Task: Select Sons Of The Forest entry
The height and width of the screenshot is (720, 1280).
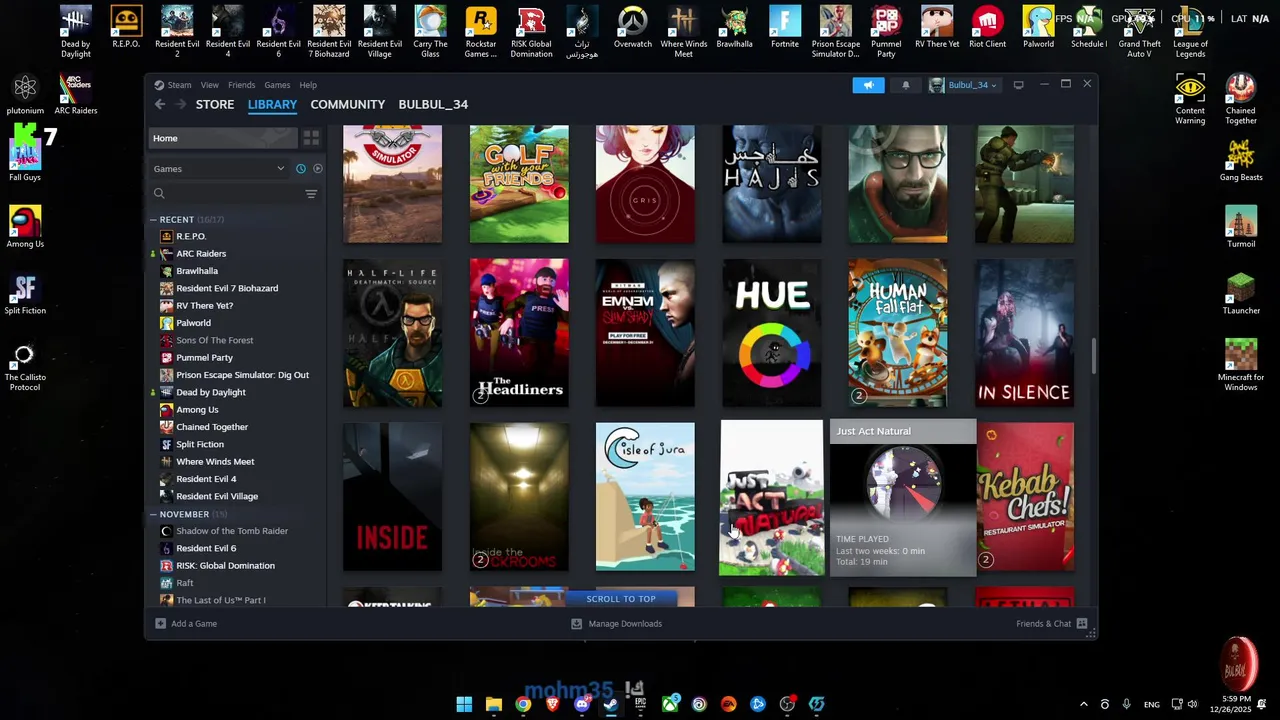Action: pyautogui.click(x=215, y=340)
